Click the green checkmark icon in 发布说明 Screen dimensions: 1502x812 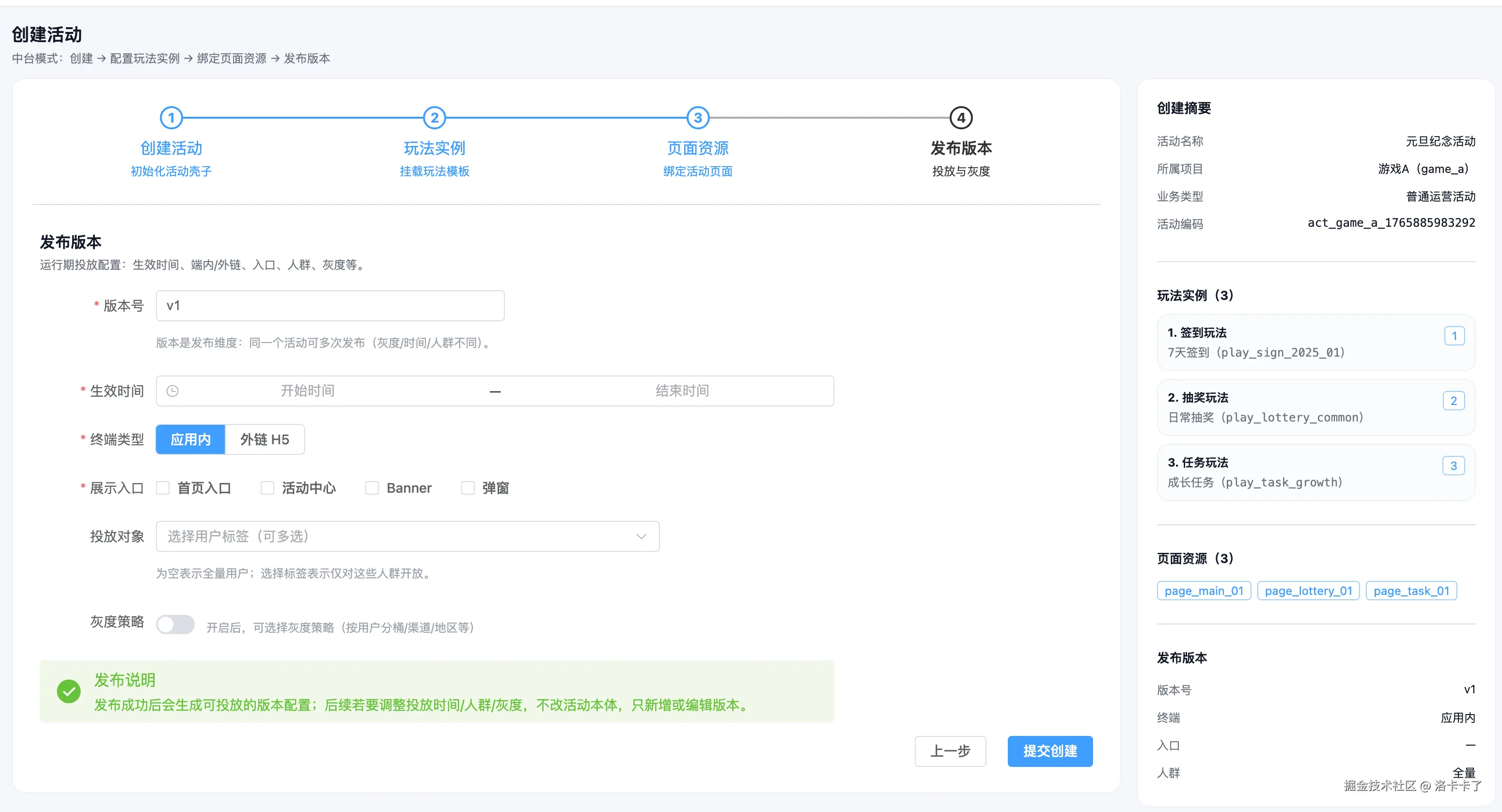click(69, 691)
